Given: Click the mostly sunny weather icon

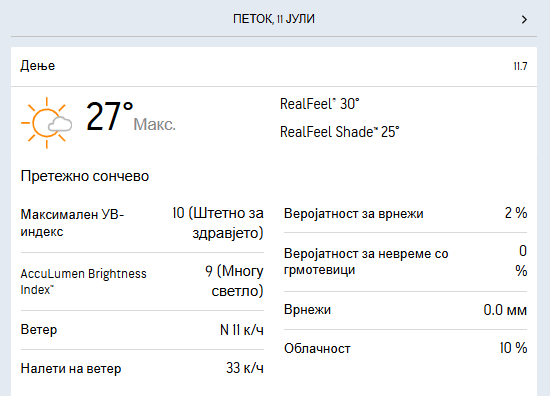Looking at the screenshot, I should click(47, 123).
